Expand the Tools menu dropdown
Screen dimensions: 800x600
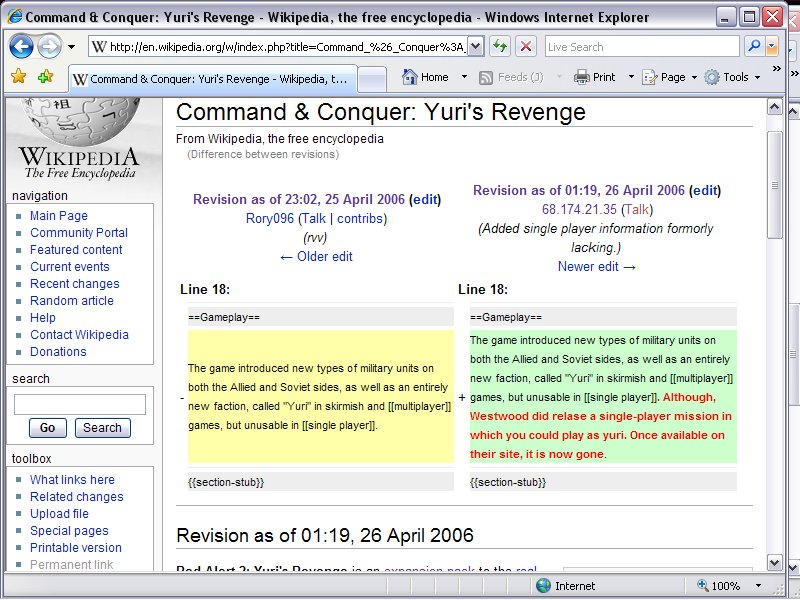(x=757, y=77)
